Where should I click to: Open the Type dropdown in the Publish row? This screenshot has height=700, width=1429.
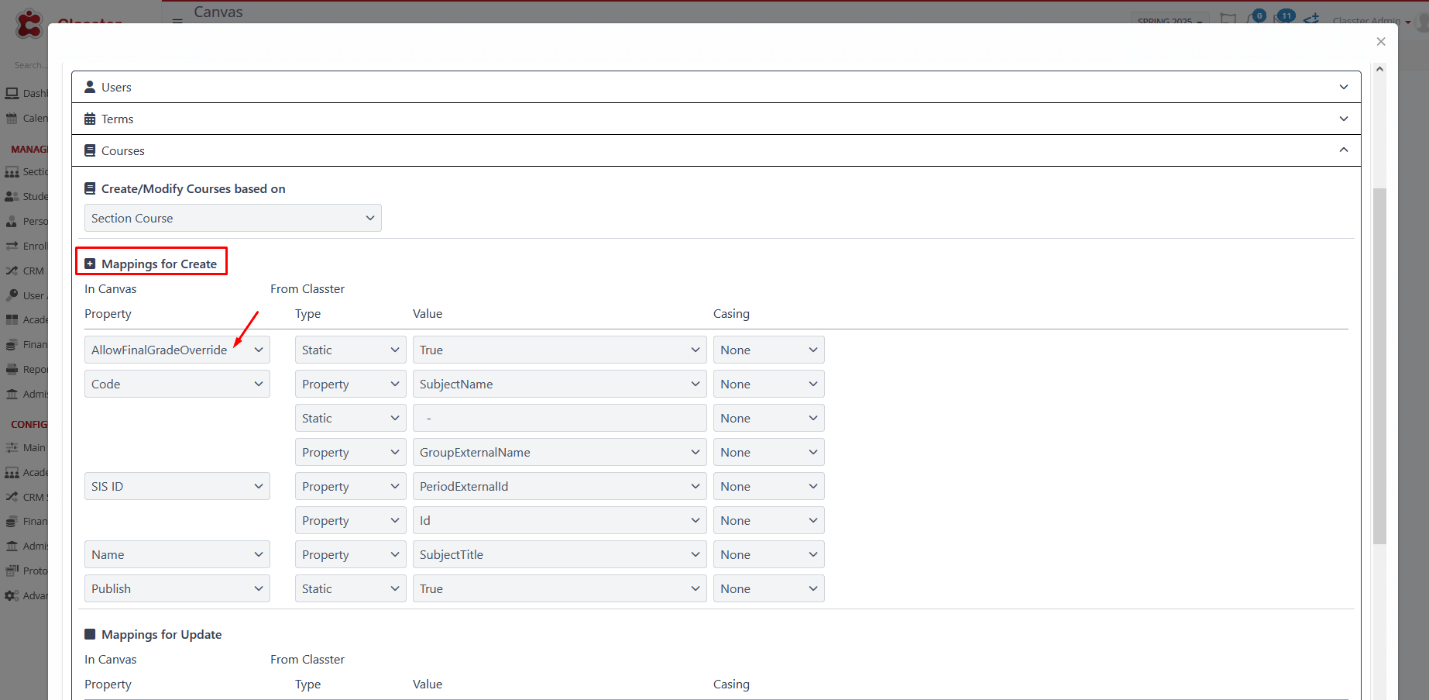point(351,589)
